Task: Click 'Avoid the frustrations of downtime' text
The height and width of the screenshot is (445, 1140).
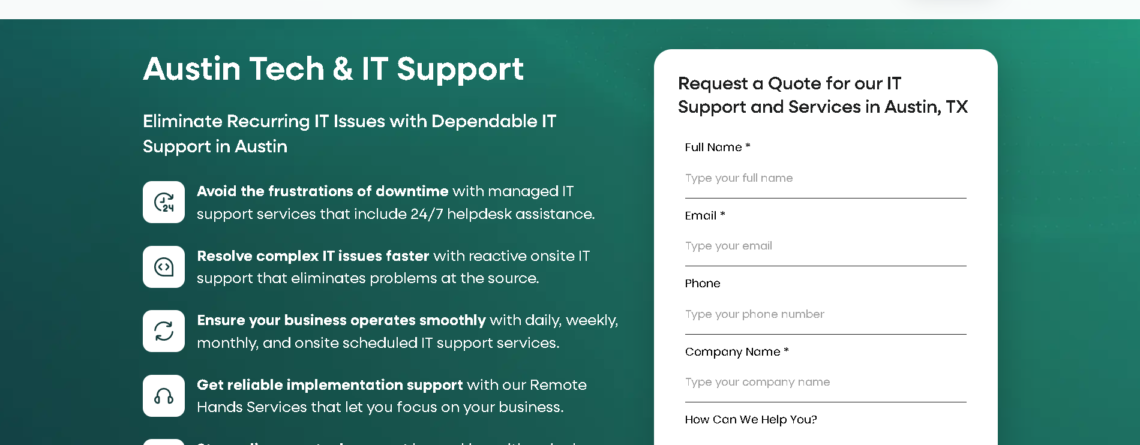Action: pos(323,191)
